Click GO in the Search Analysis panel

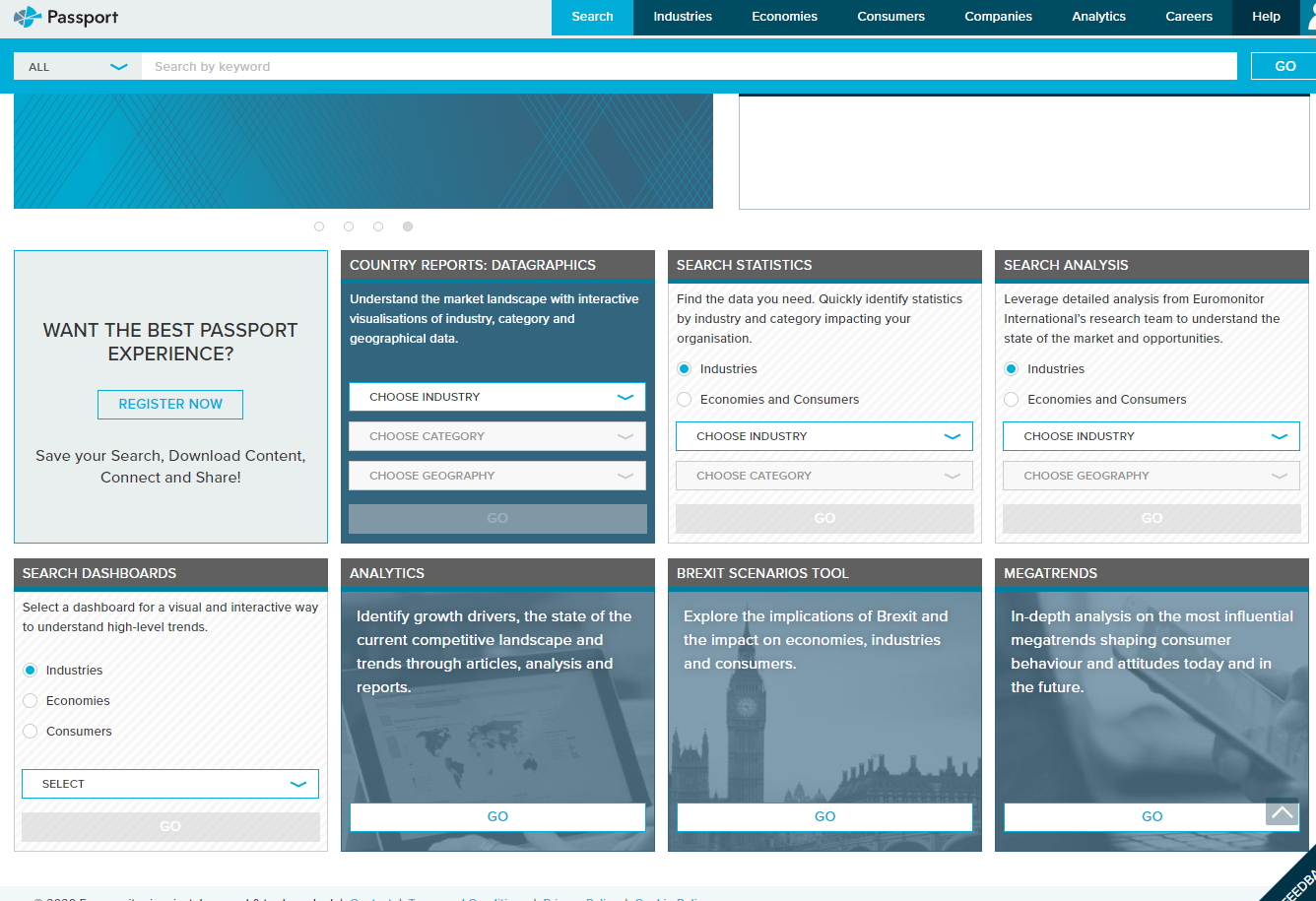tap(1151, 519)
